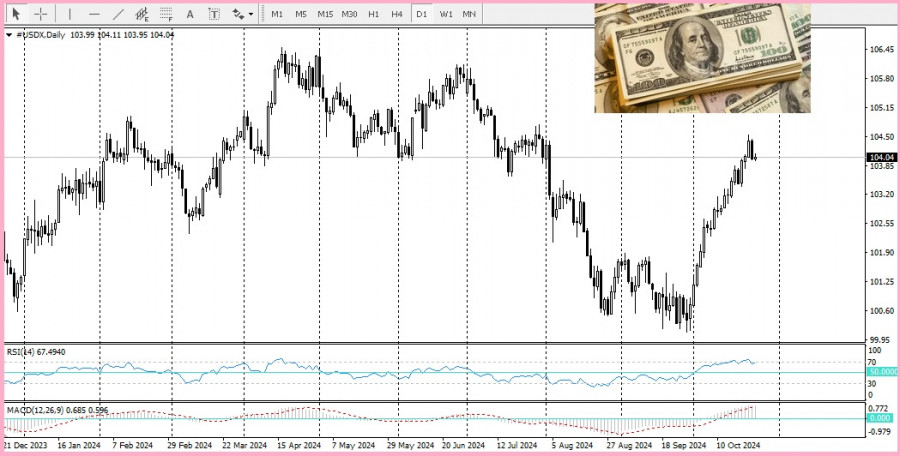Click the 21 Dec 2023 date label
The height and width of the screenshot is (456, 900).
[25, 445]
